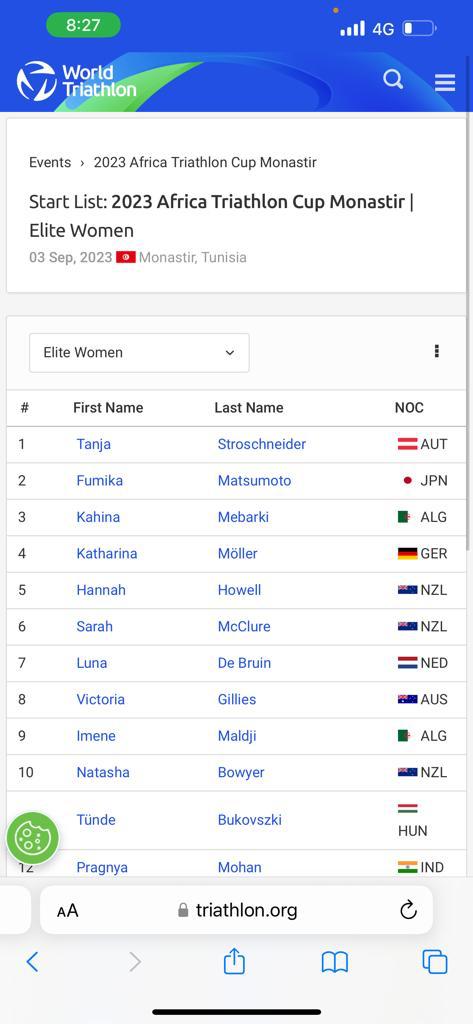Image resolution: width=473 pixels, height=1024 pixels.
Task: Open Safari bookmarks book icon
Action: [334, 962]
